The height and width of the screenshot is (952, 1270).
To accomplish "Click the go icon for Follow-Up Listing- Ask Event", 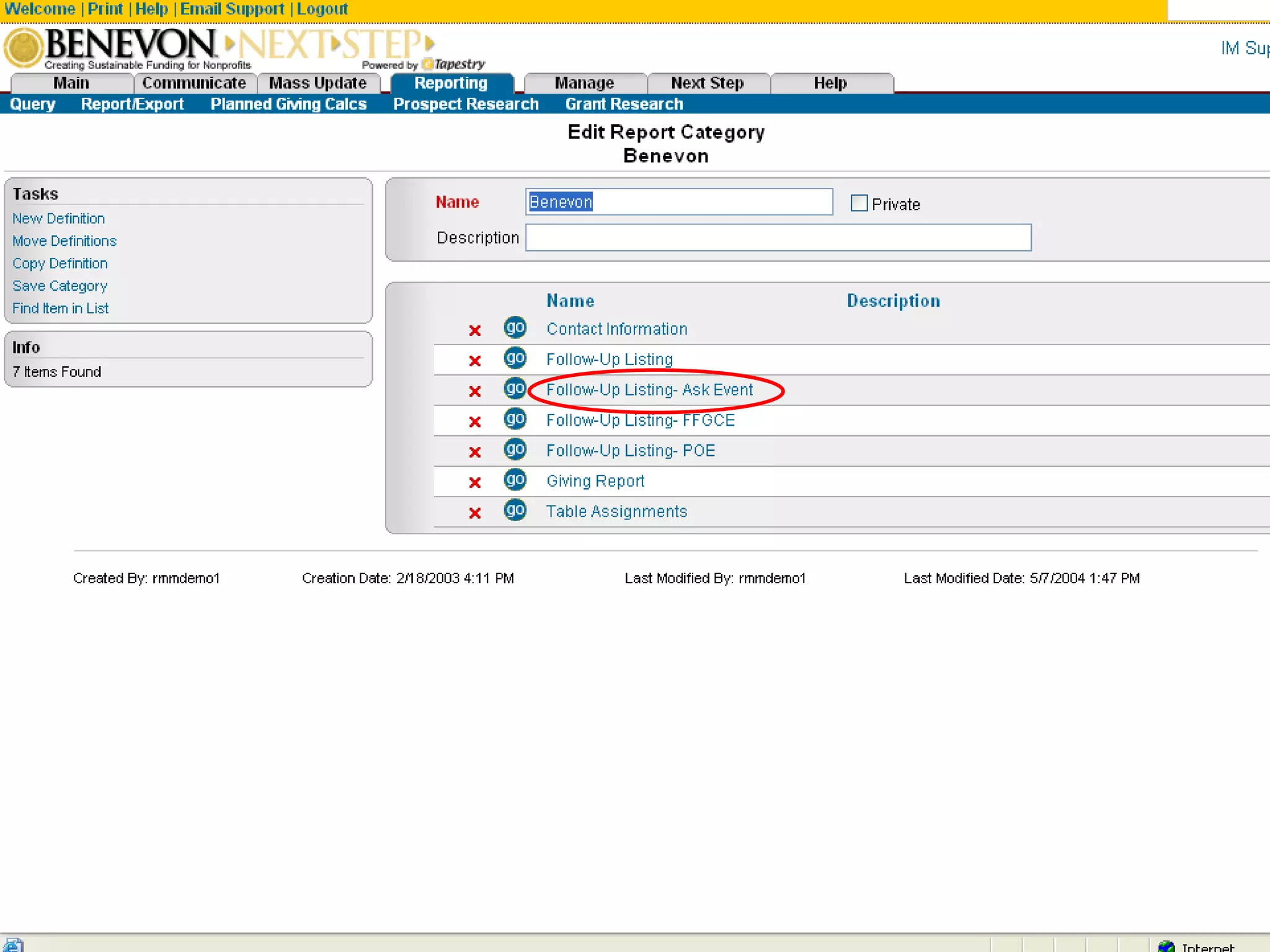I will pos(515,389).
